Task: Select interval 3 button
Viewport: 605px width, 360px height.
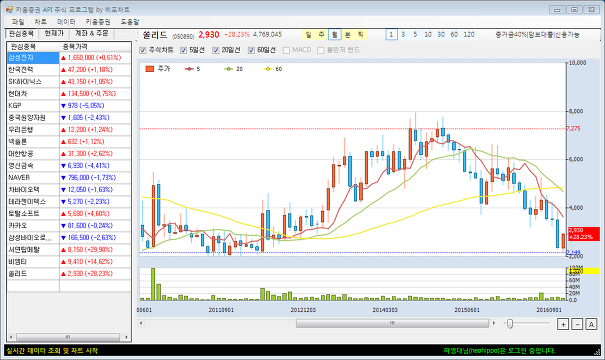Action: tap(403, 35)
